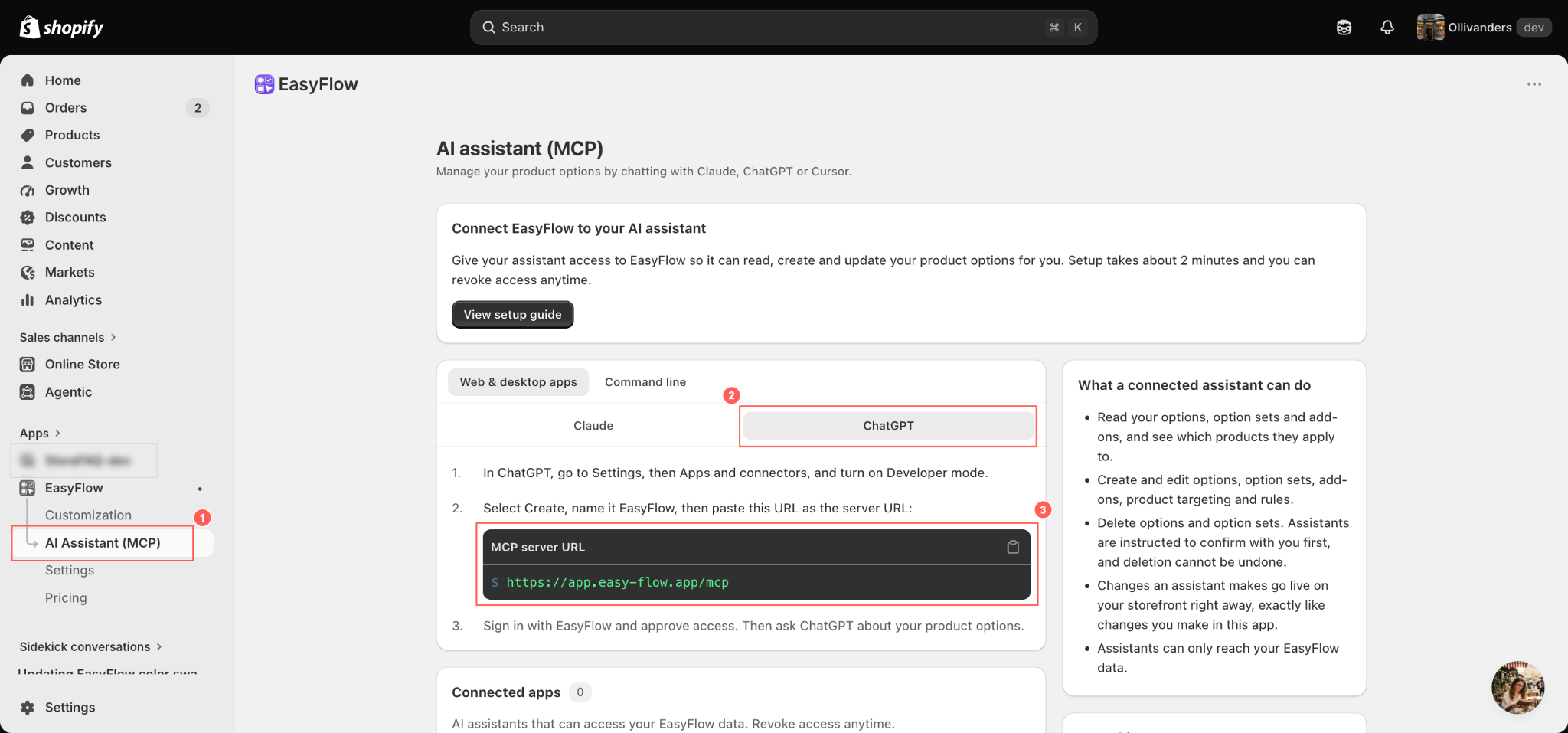The width and height of the screenshot is (1568, 733).
Task: Click the Markets globe icon
Action: [x=28, y=273]
